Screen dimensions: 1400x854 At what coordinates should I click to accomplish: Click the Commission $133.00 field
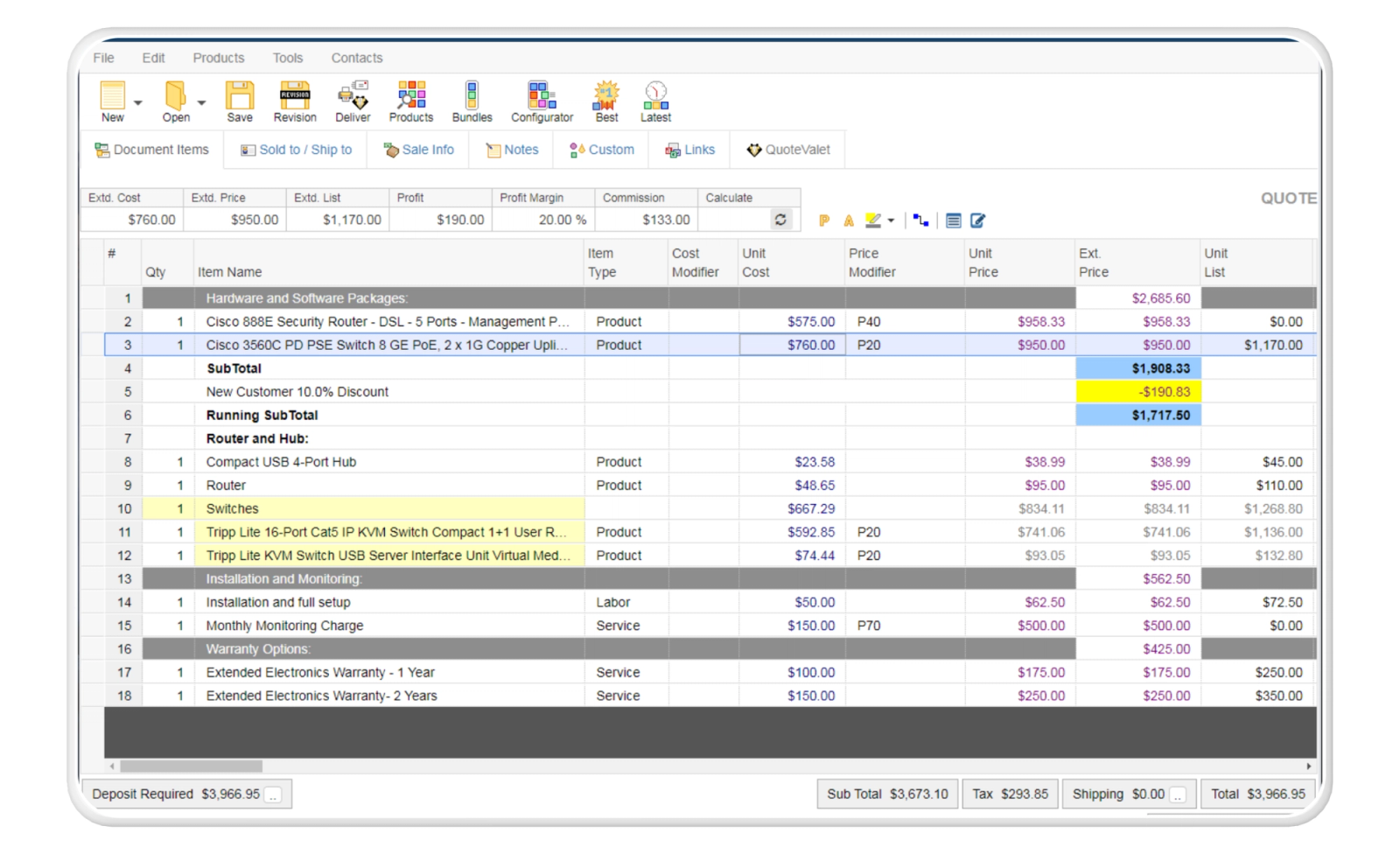point(646,220)
